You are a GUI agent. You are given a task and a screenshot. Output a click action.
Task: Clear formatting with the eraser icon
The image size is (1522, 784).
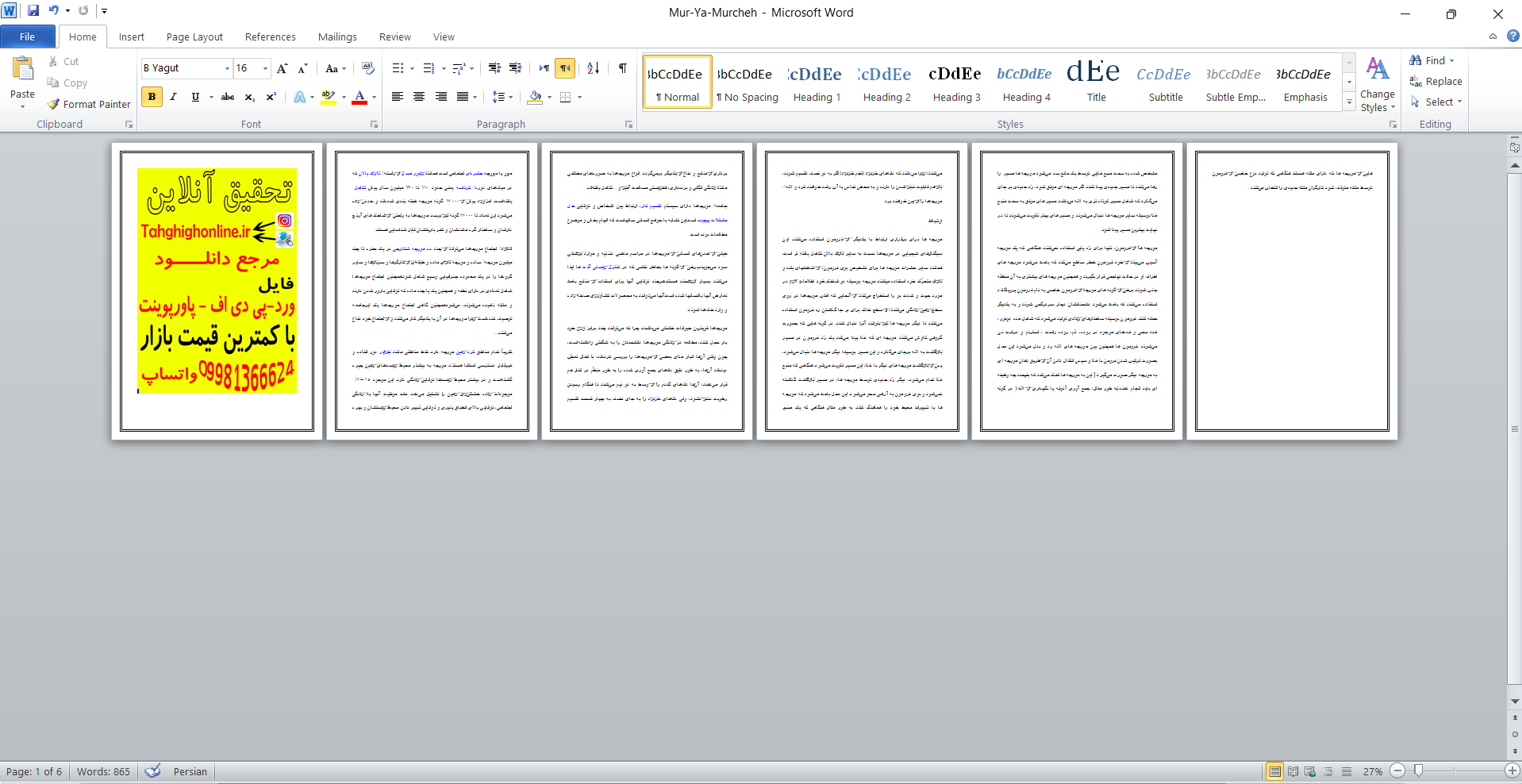(367, 68)
